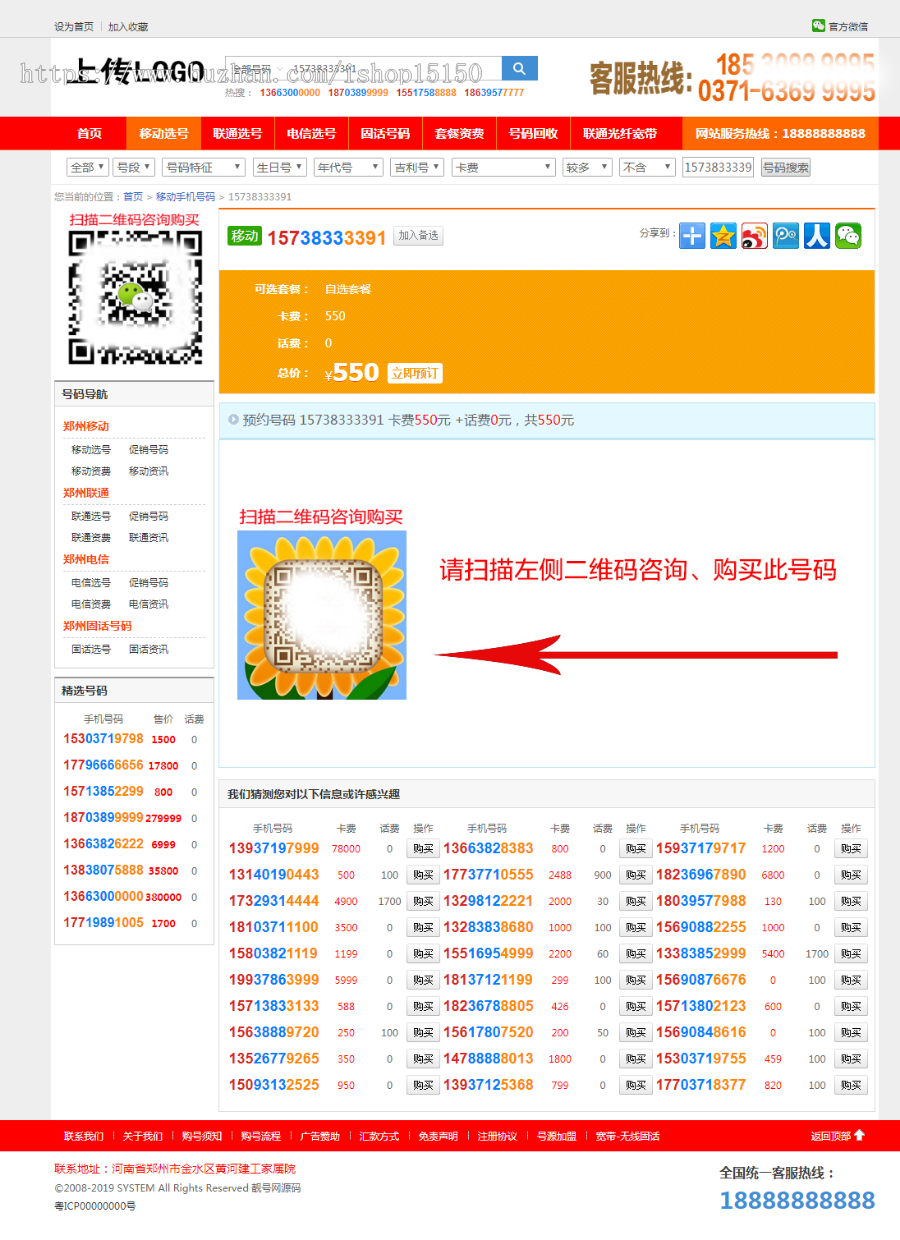Open the official WeChat icon at top right
This screenshot has height=1240, width=900.
(x=819, y=25)
